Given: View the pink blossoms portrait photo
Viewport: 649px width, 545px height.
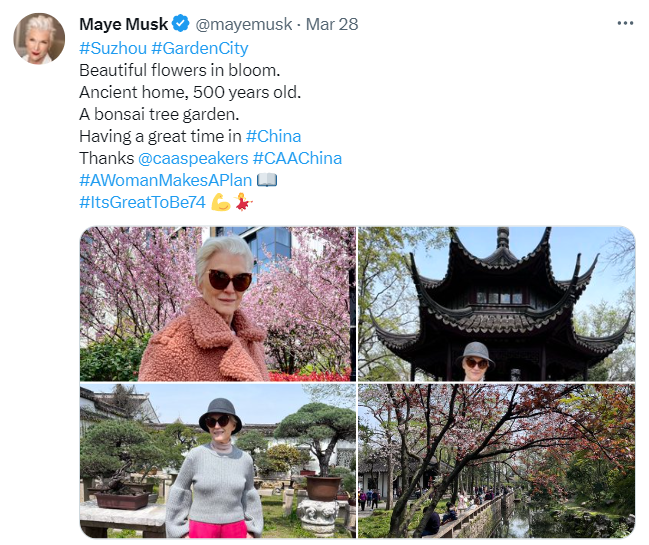Looking at the screenshot, I should tap(218, 304).
